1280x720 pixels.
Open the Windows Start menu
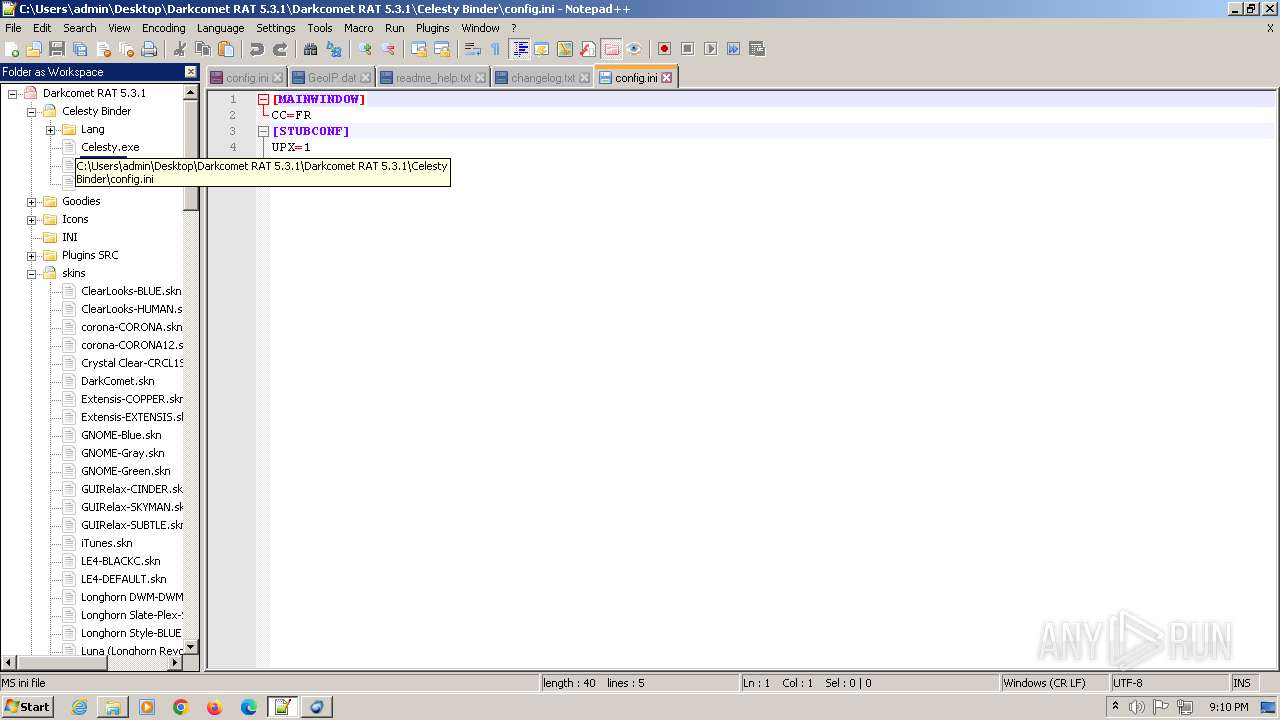click(x=27, y=706)
